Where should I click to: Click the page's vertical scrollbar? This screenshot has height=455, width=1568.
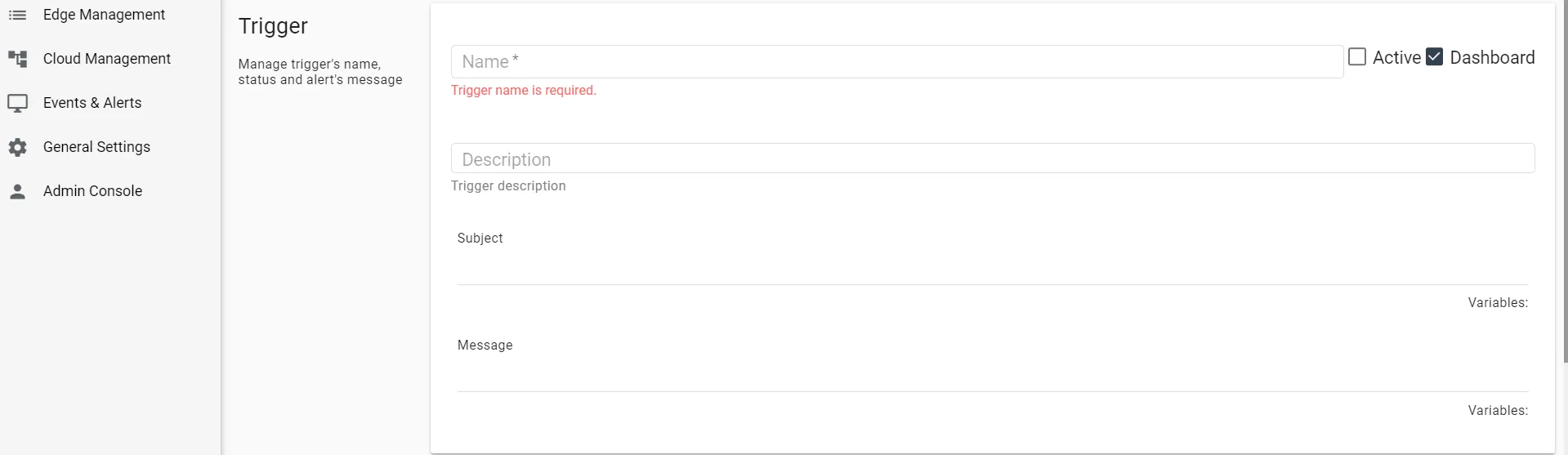click(x=1564, y=181)
